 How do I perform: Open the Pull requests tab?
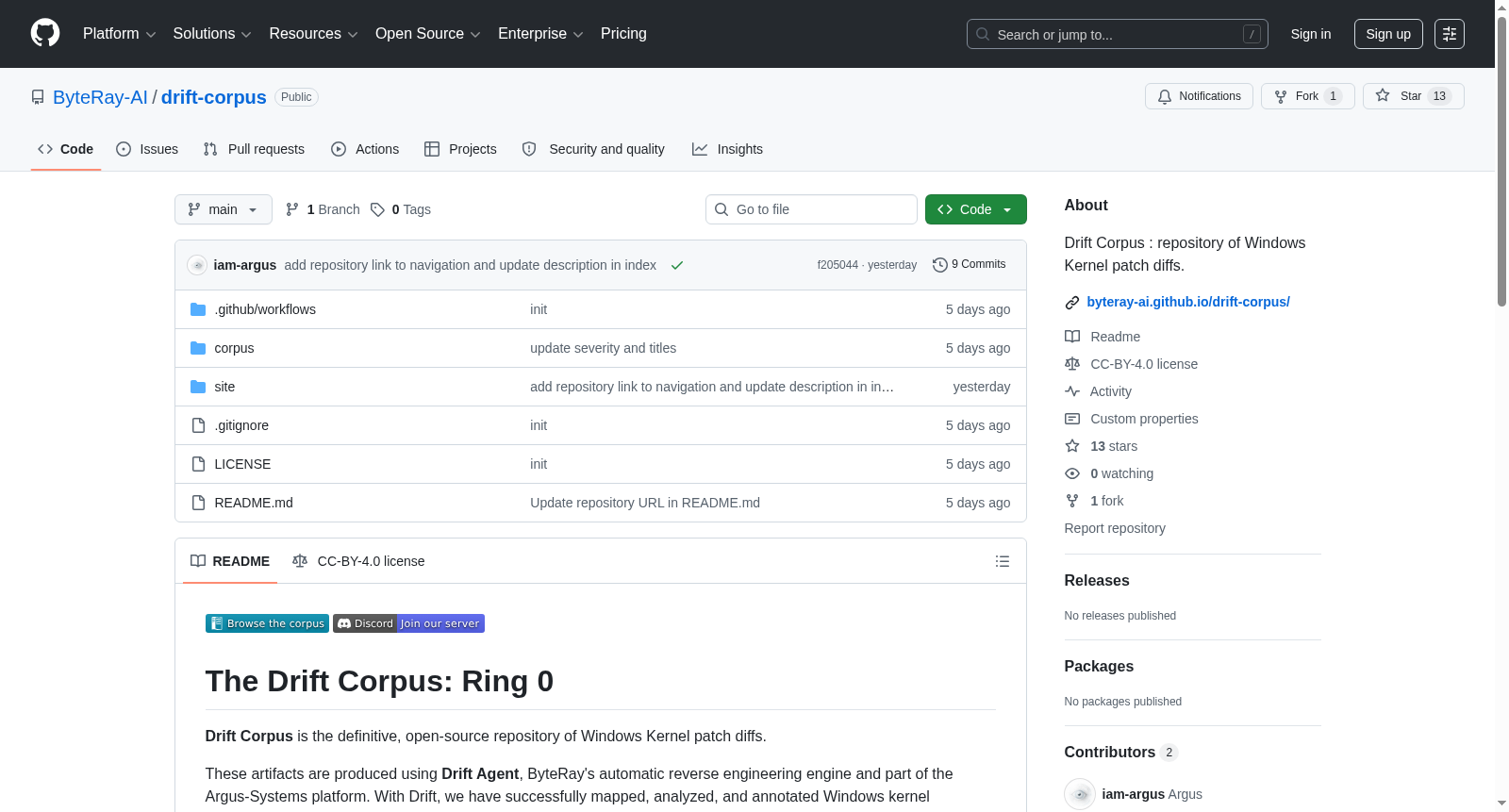coord(254,149)
